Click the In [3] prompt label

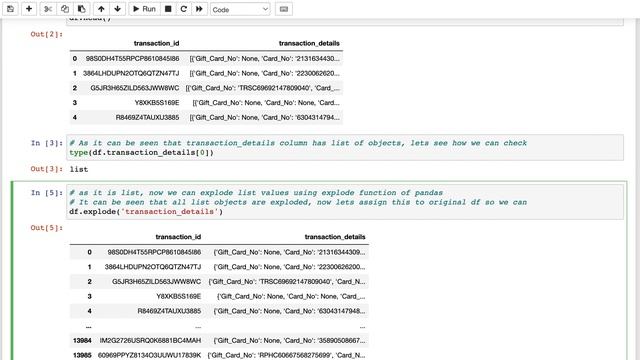[47, 143]
